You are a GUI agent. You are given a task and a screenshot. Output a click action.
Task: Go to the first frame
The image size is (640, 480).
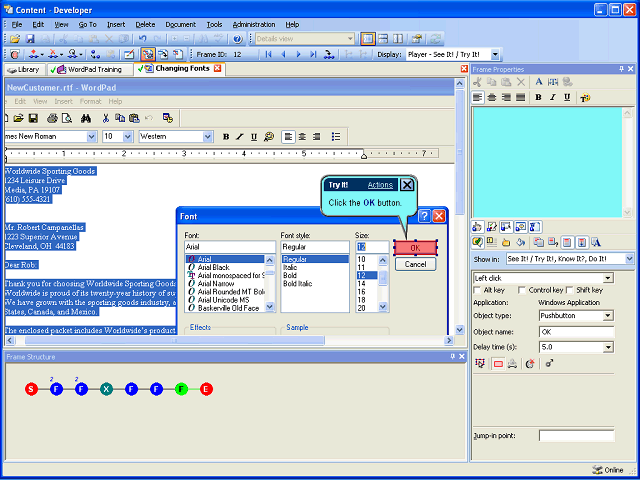tap(268, 54)
